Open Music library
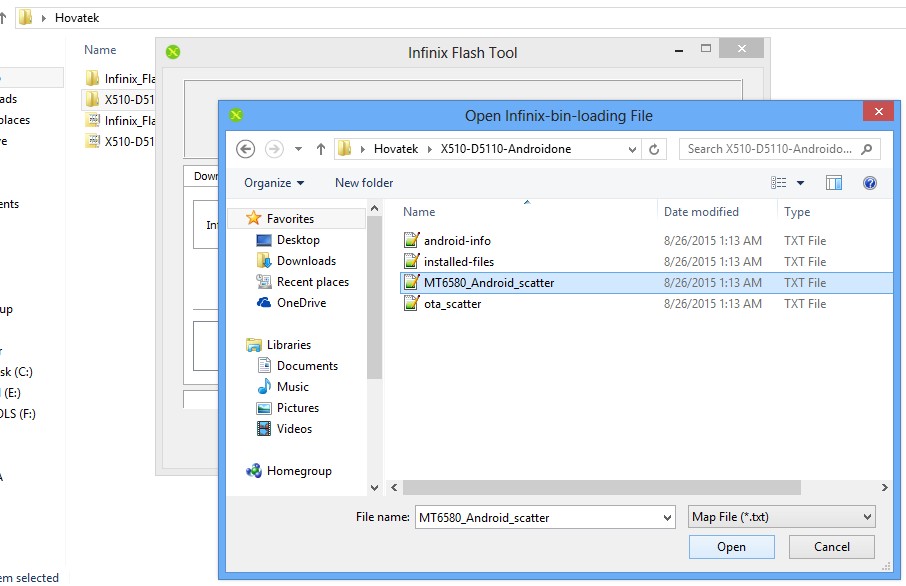 pyautogui.click(x=292, y=387)
